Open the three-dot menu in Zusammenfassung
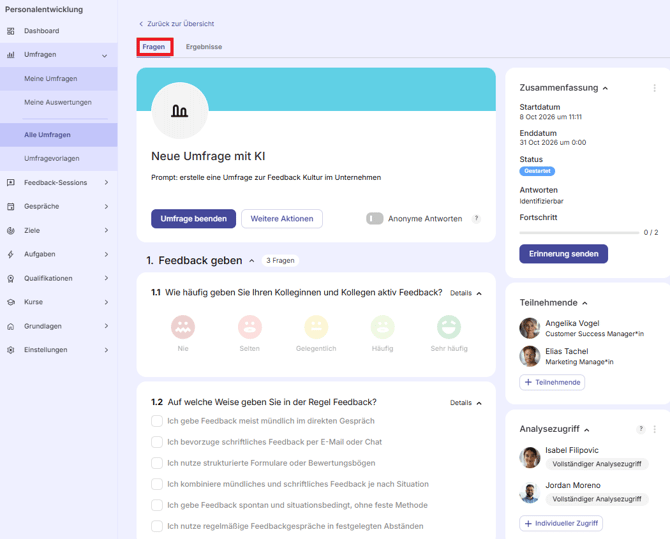Viewport: 670px width, 539px height. tap(654, 88)
